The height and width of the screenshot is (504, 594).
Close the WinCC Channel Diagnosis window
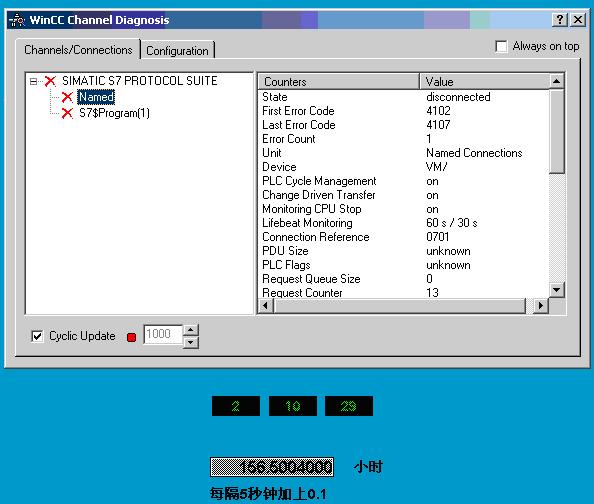coord(578,19)
